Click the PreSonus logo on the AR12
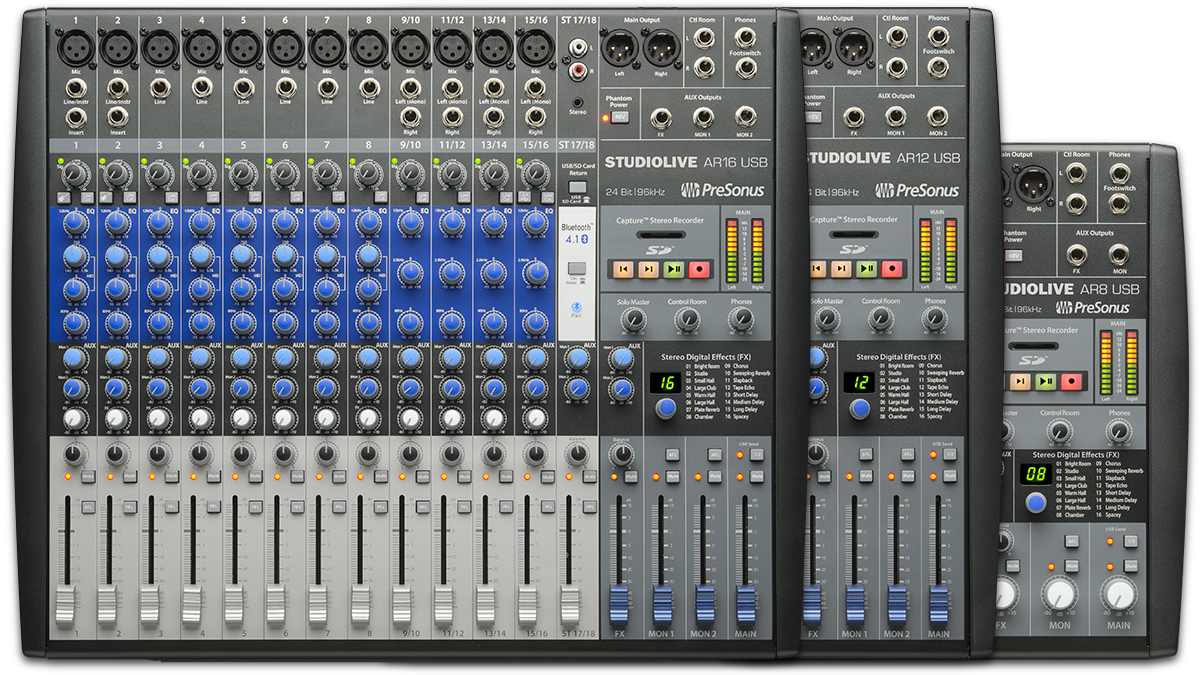Screen dimensions: 1200x675 [917, 189]
